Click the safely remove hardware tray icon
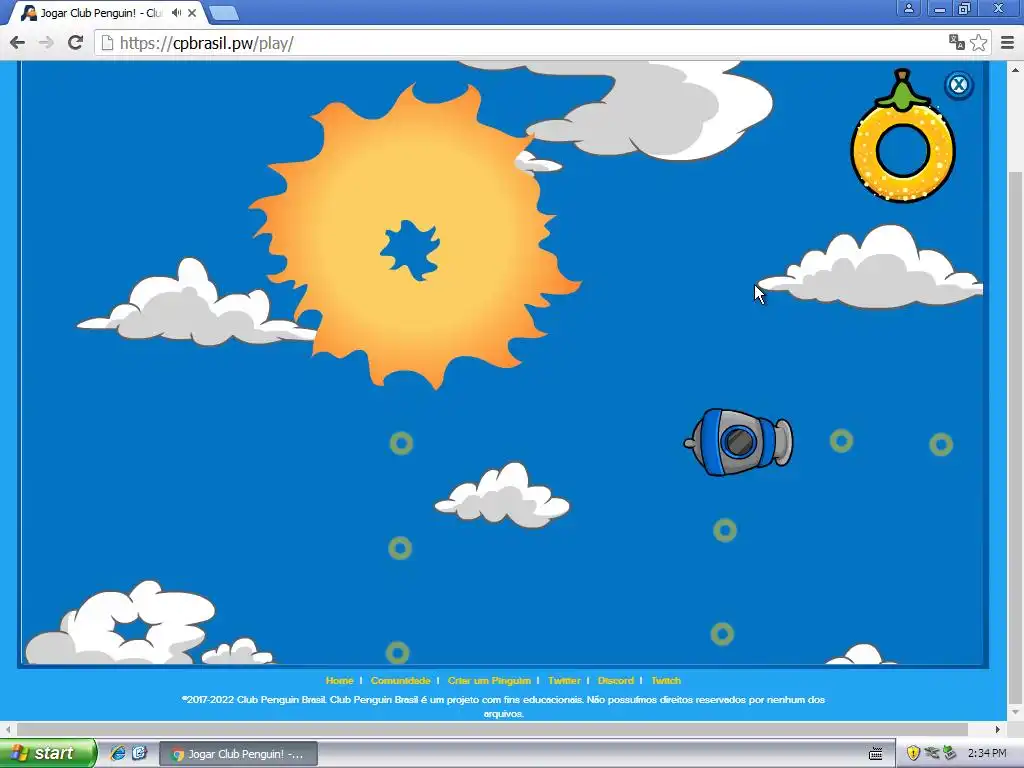This screenshot has height=768, width=1024. (x=950, y=754)
